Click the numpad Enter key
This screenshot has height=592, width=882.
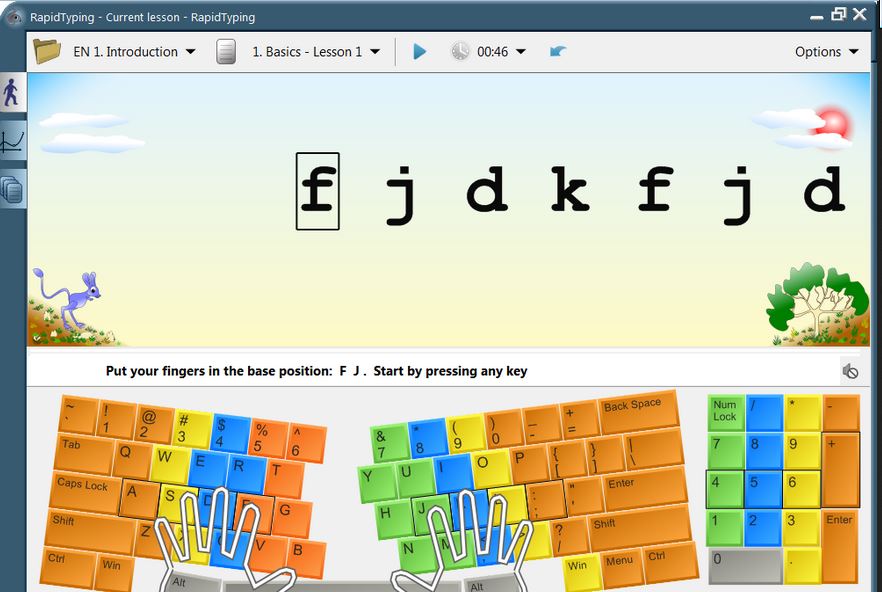840,546
